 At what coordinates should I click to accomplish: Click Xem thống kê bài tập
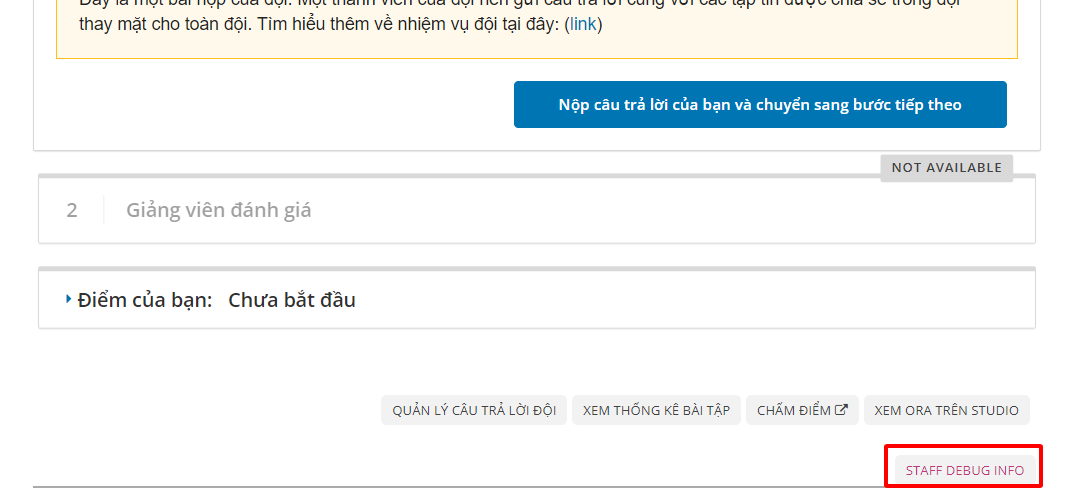coord(656,410)
